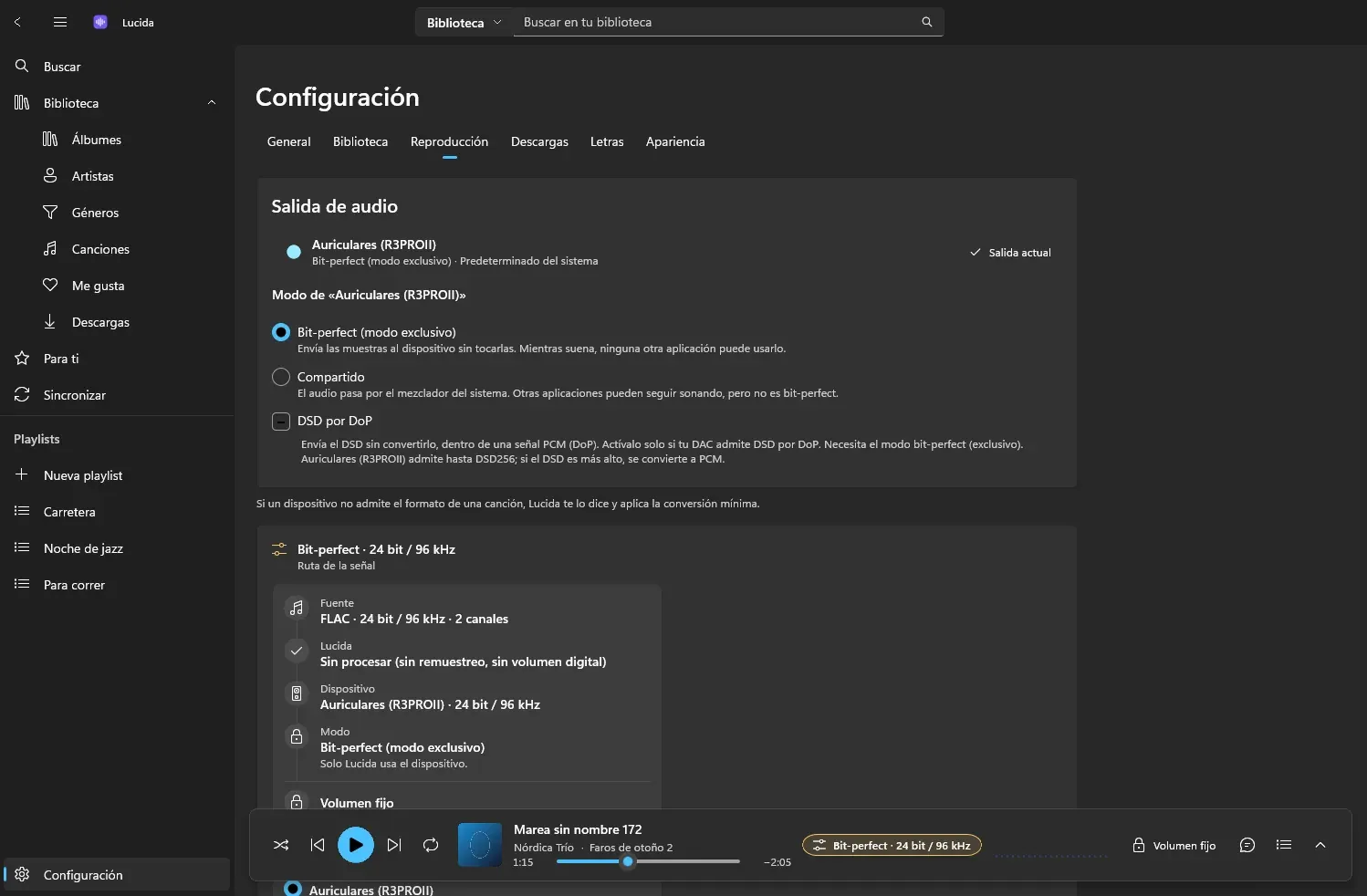Toggle the hamburger navigation menu
This screenshot has width=1367, height=896.
tap(60, 22)
